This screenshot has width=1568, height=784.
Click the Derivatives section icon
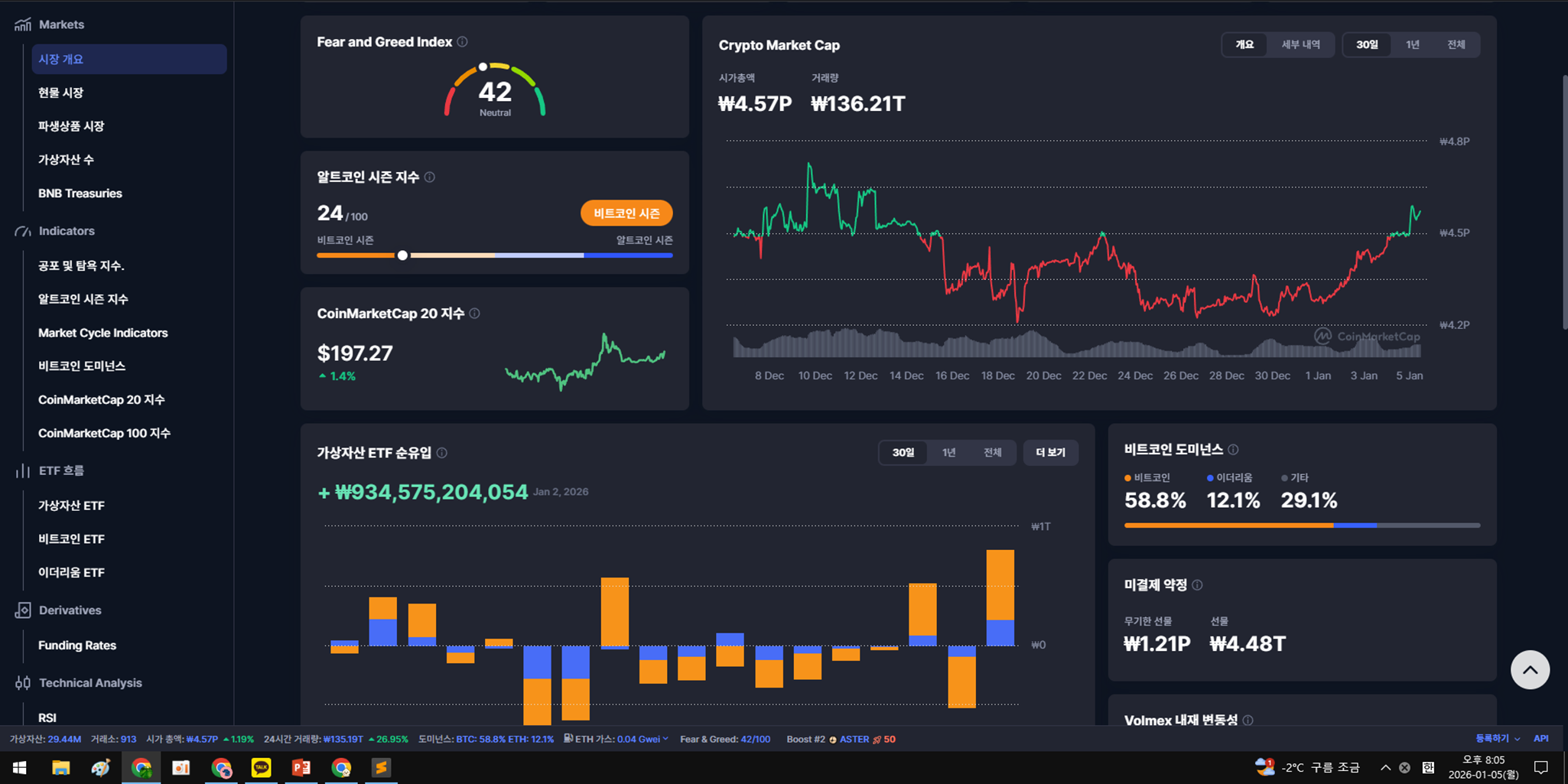point(22,610)
